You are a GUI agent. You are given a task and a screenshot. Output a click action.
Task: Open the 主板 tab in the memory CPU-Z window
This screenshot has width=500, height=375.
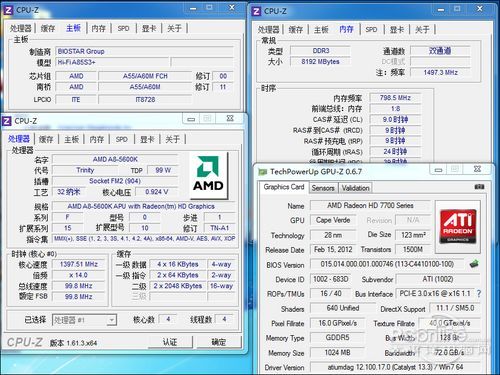(321, 29)
